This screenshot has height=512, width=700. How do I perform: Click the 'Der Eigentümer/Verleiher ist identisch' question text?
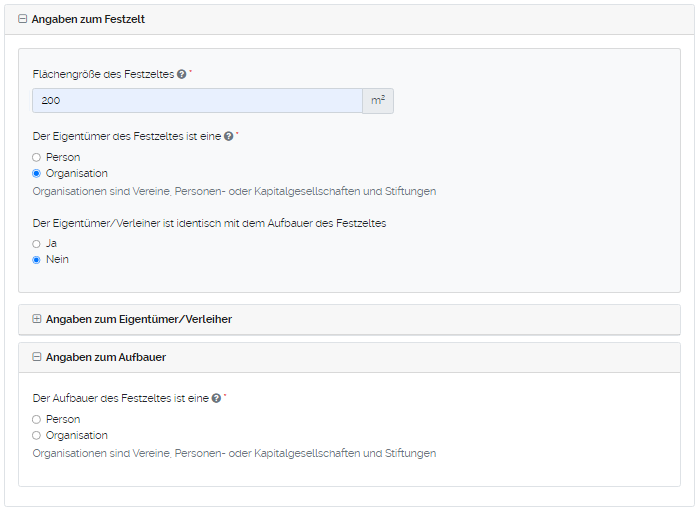209,223
